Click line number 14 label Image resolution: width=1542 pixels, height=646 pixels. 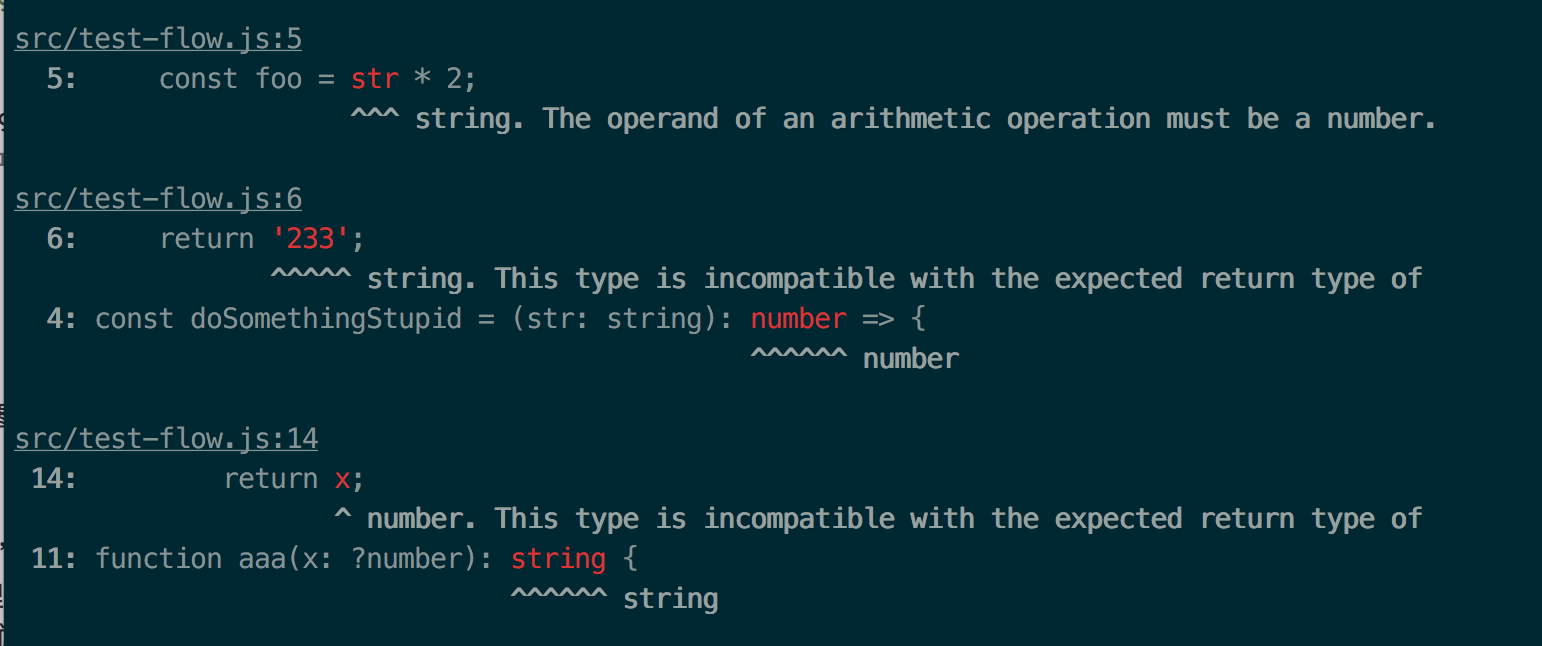click(54, 479)
